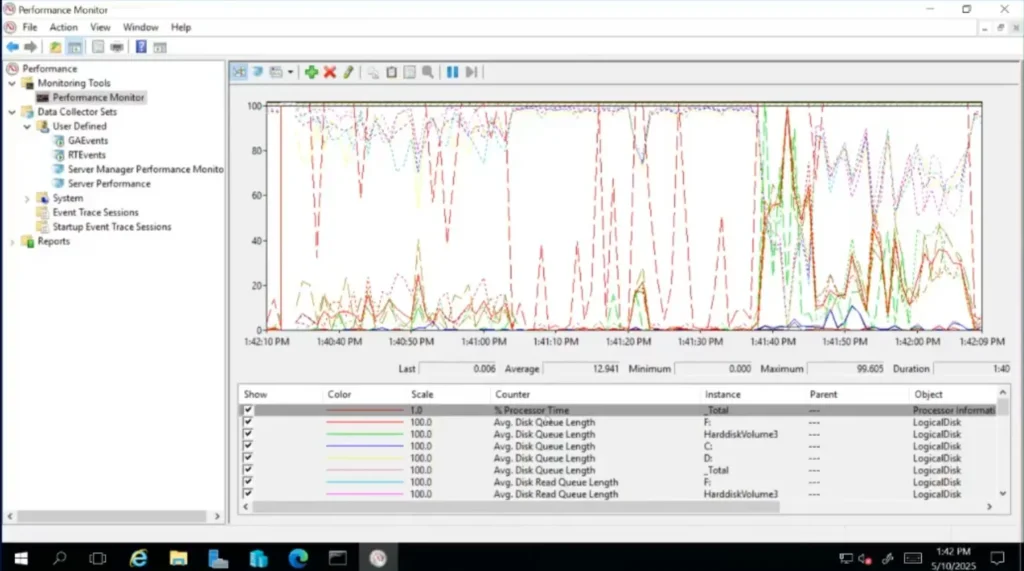This screenshot has width=1024, height=571.
Task: Open the Action menu
Action: click(x=63, y=27)
